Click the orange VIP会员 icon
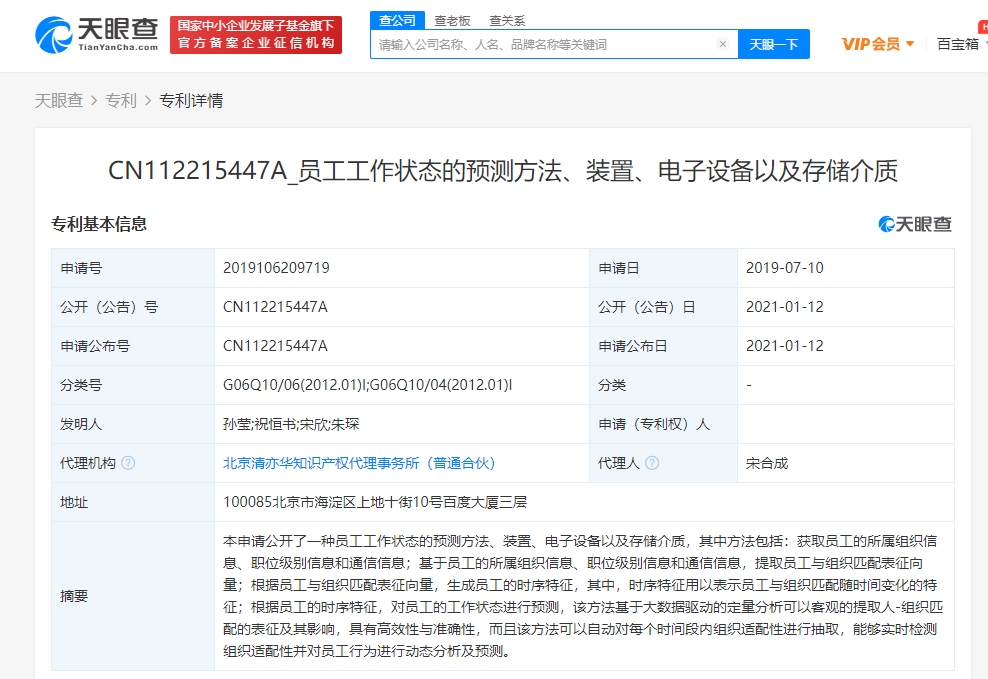Image resolution: width=988 pixels, height=679 pixels. click(870, 44)
